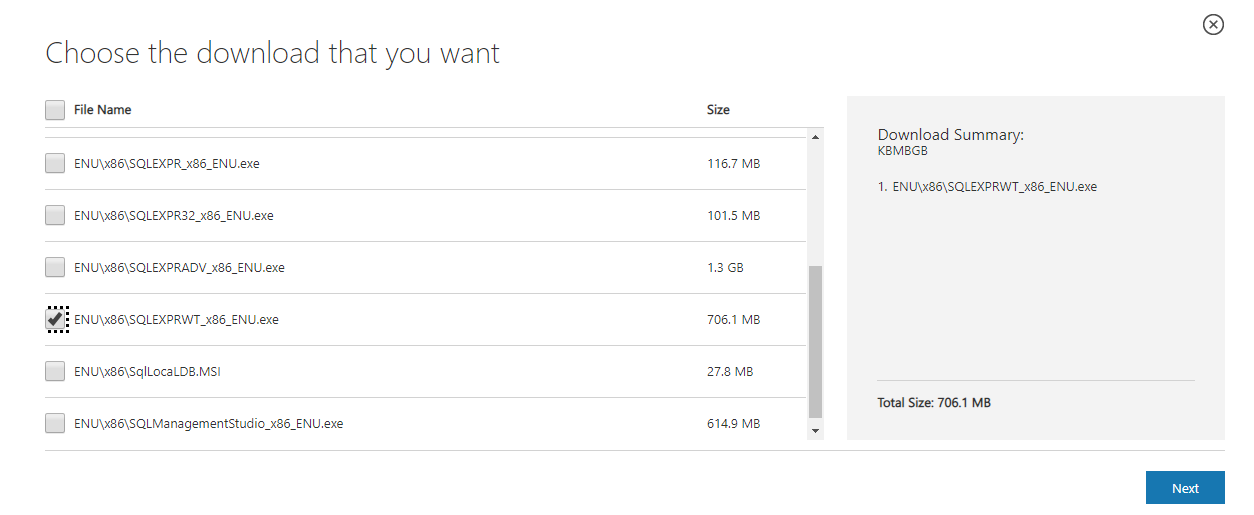Check the select-all File Name checkbox
Image resolution: width=1254 pixels, height=515 pixels.
(x=55, y=110)
